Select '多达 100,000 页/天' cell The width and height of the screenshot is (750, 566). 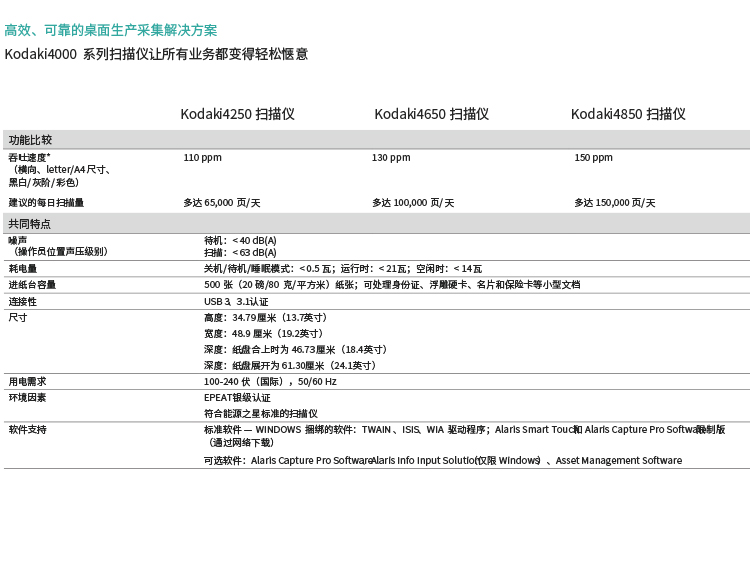(413, 202)
